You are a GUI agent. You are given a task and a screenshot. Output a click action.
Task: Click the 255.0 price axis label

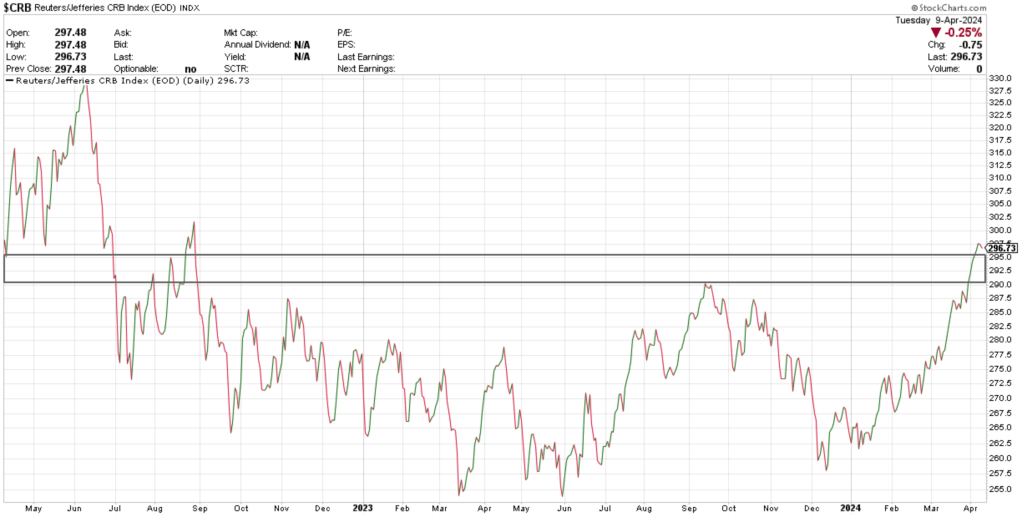click(x=1001, y=489)
